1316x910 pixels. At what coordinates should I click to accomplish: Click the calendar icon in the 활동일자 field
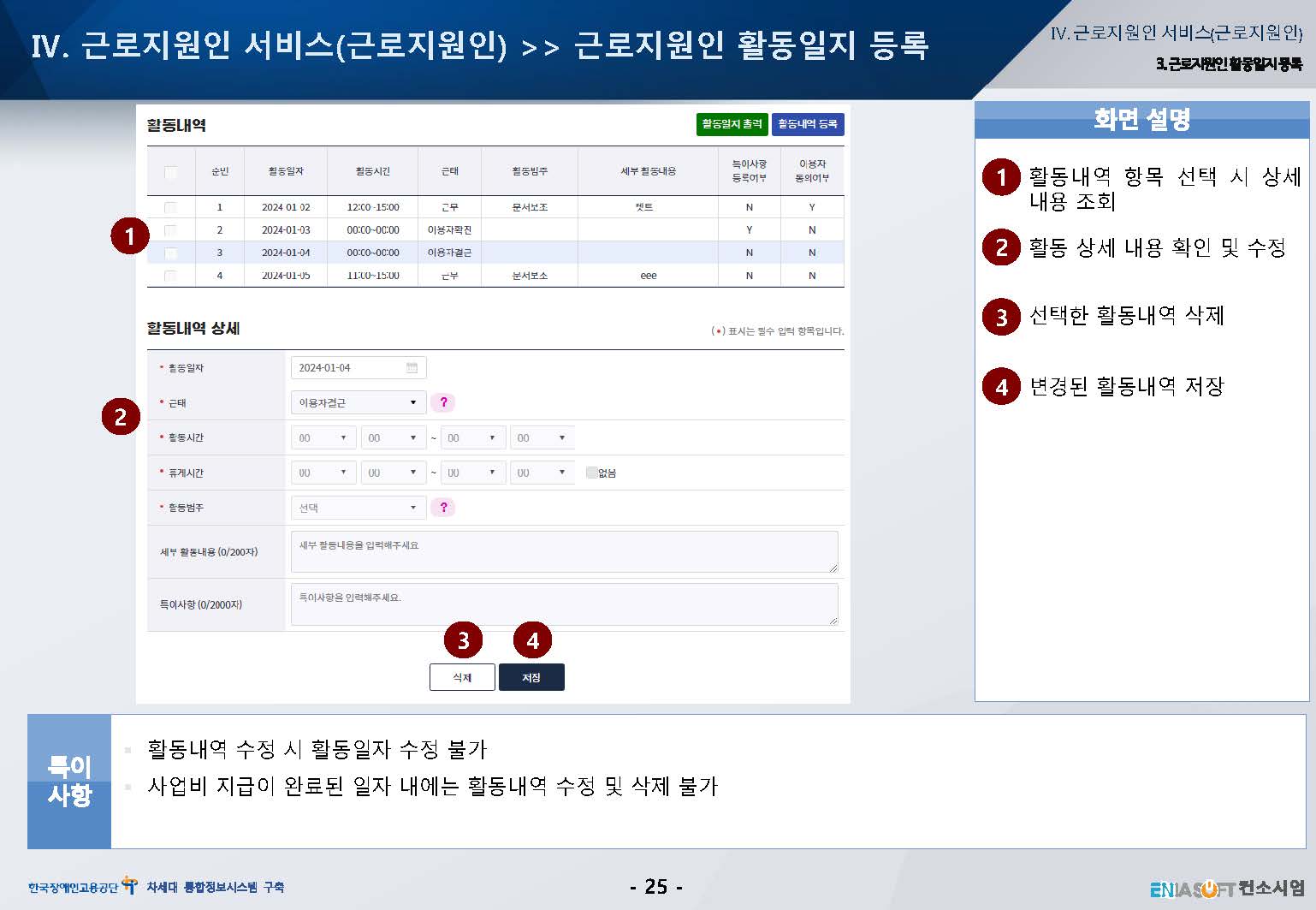click(x=412, y=368)
